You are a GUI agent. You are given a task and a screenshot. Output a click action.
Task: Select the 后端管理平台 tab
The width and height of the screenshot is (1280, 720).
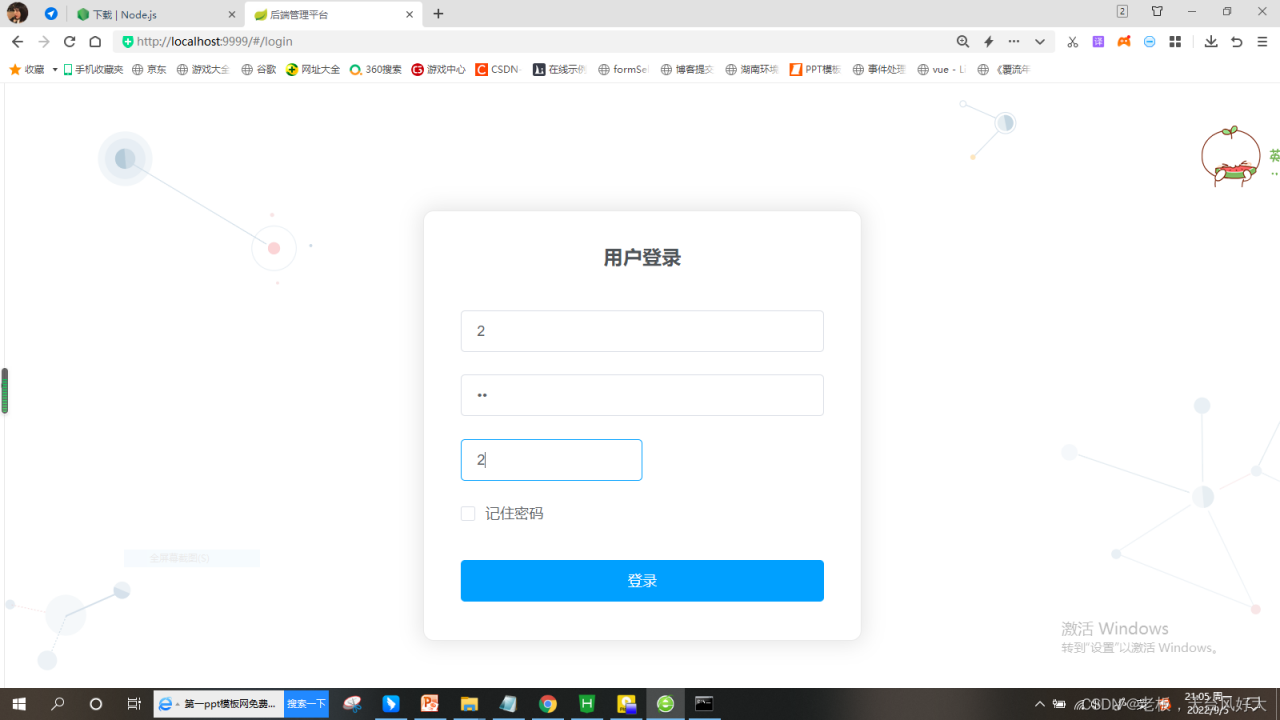[x=333, y=14]
